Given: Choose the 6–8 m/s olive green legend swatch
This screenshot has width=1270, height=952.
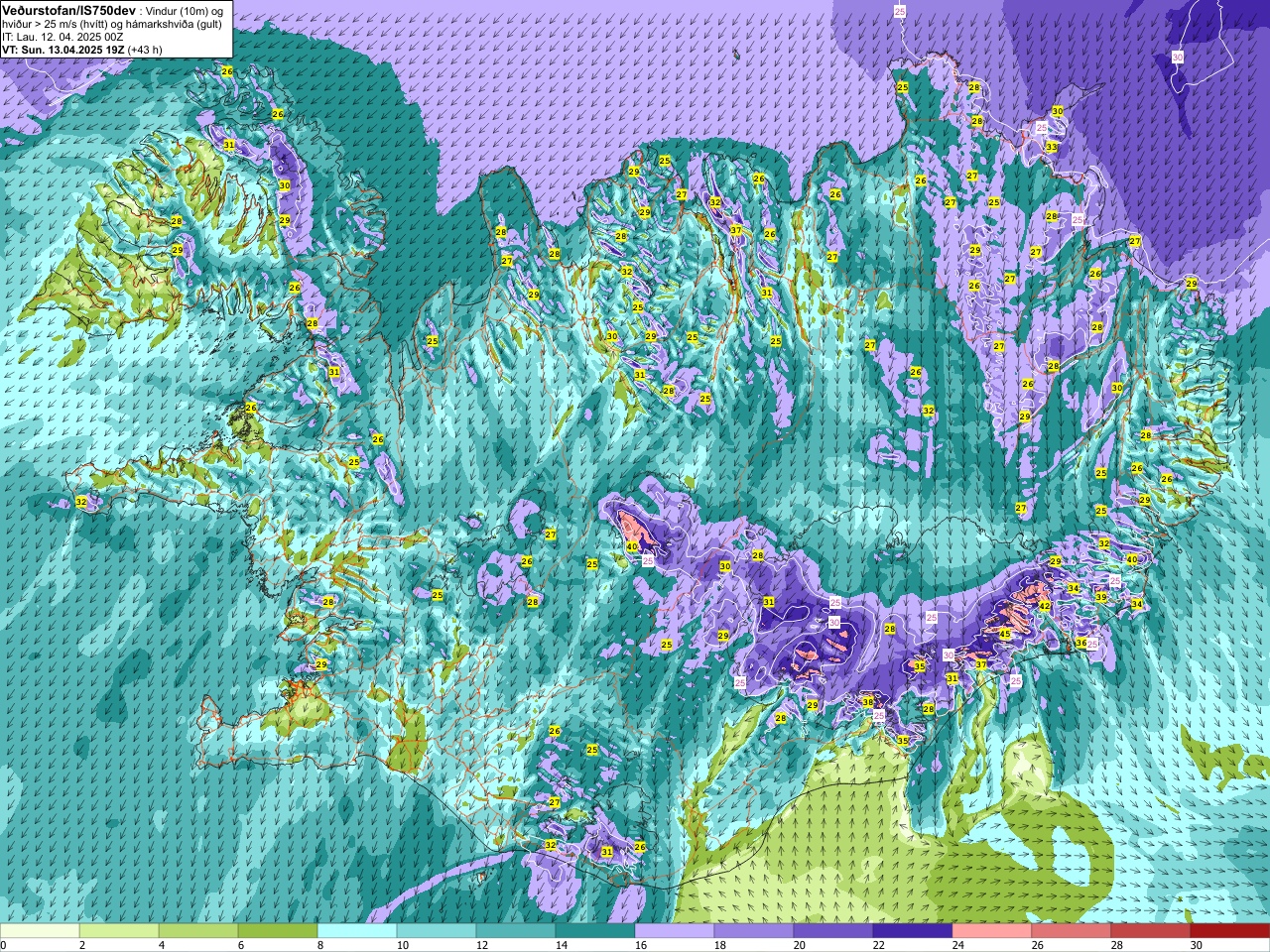Looking at the screenshot, I should [x=278, y=931].
